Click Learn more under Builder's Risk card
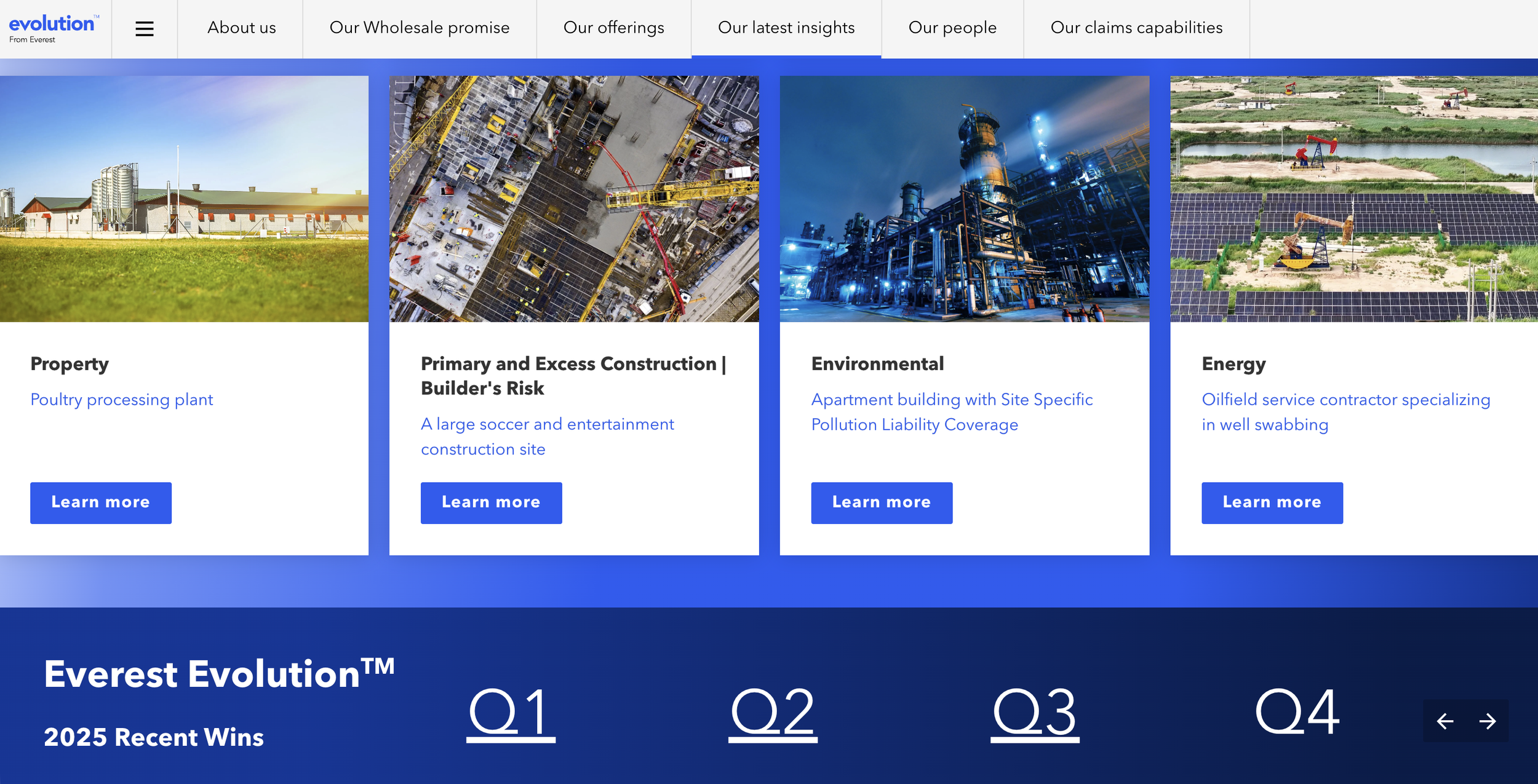The width and height of the screenshot is (1538, 784). (491, 502)
